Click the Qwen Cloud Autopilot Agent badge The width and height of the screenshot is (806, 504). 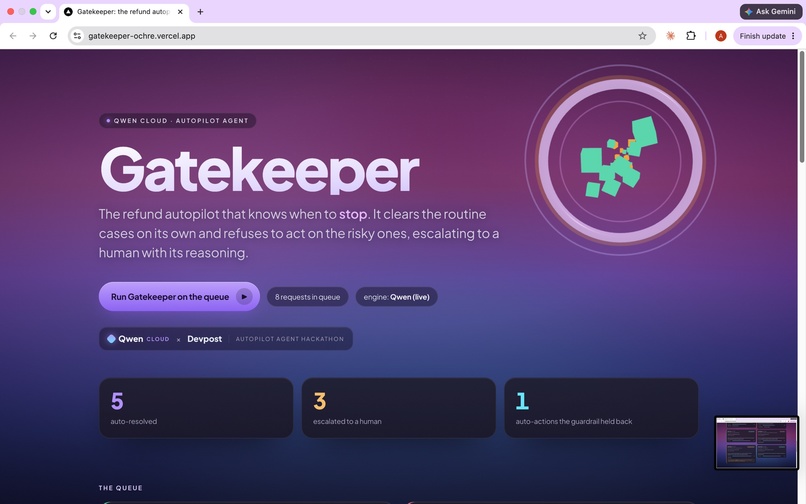(177, 121)
